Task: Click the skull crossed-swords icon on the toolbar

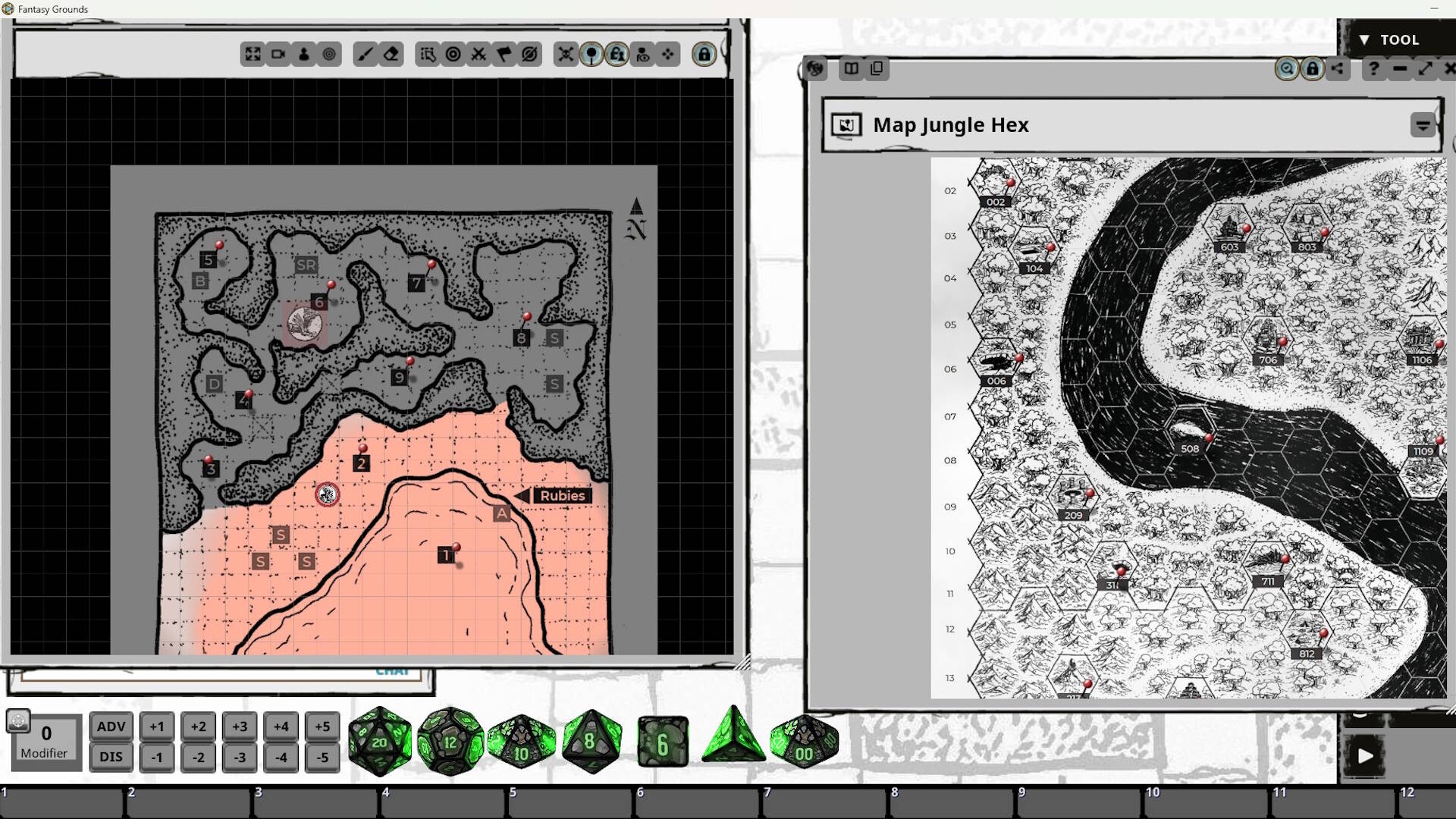Action: coord(566,54)
